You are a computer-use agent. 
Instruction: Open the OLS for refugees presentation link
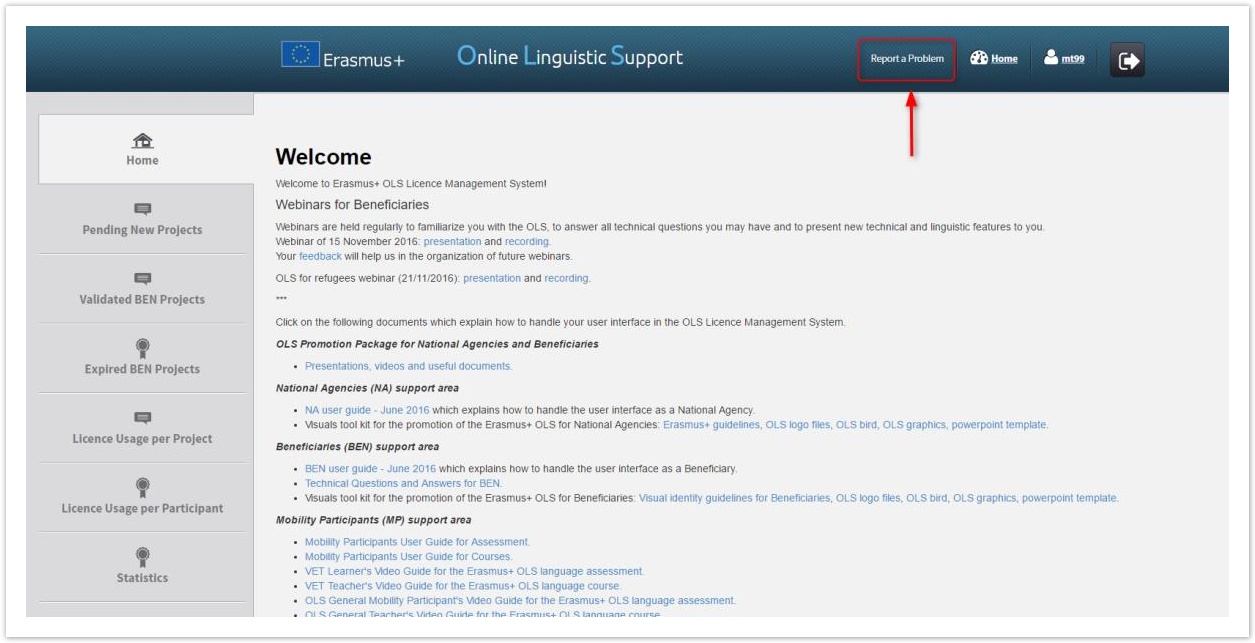pyautogui.click(x=492, y=278)
